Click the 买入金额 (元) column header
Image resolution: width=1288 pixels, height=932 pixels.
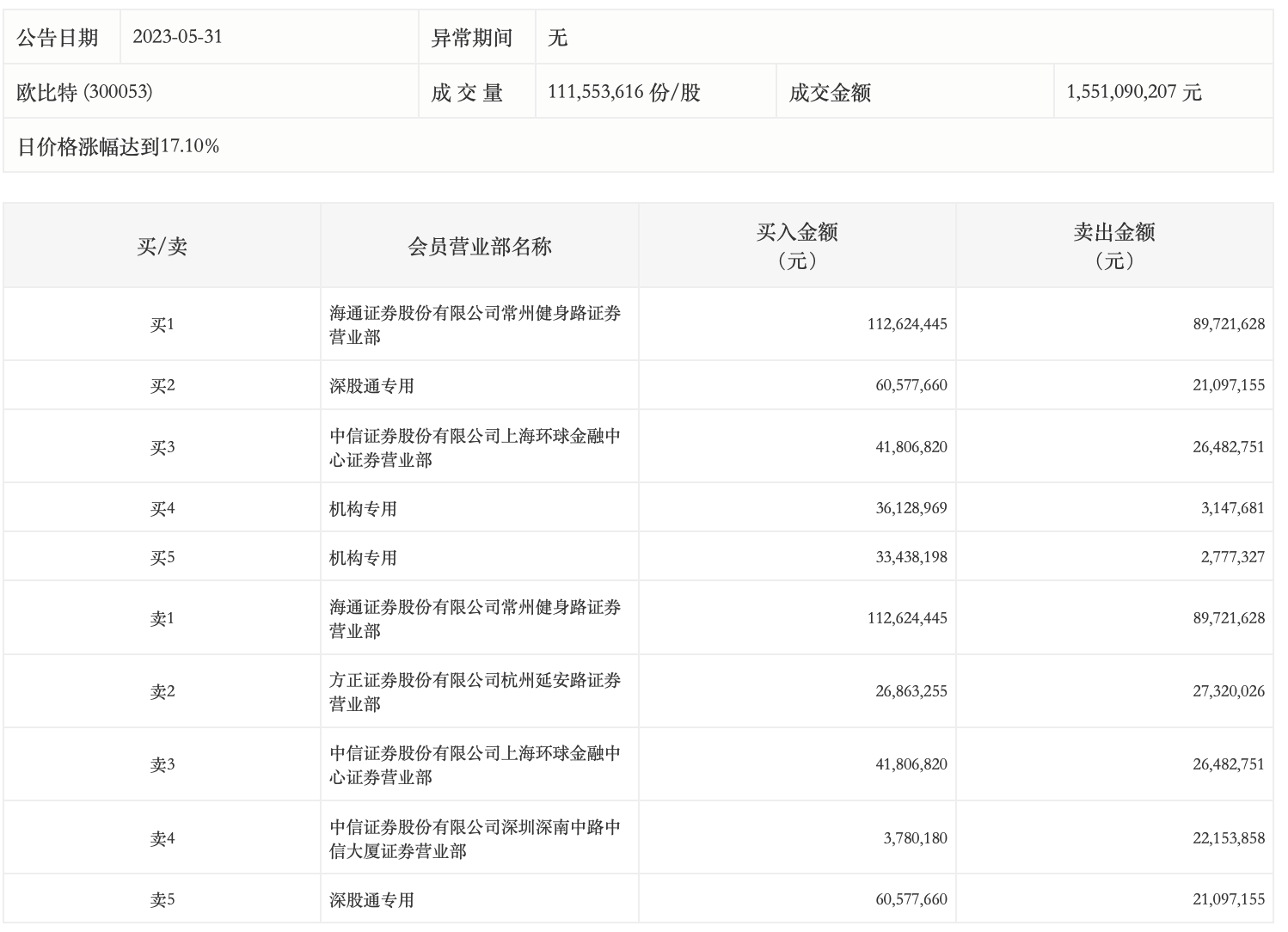pos(796,246)
